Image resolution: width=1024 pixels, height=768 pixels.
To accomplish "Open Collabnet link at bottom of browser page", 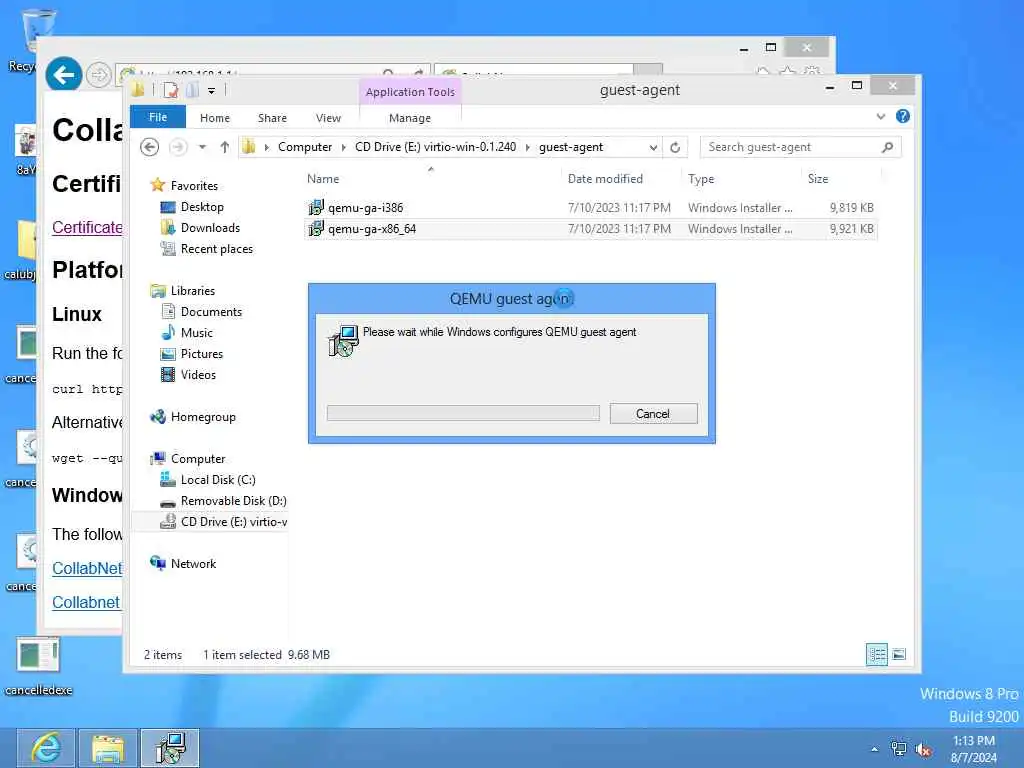I will pos(86,602).
